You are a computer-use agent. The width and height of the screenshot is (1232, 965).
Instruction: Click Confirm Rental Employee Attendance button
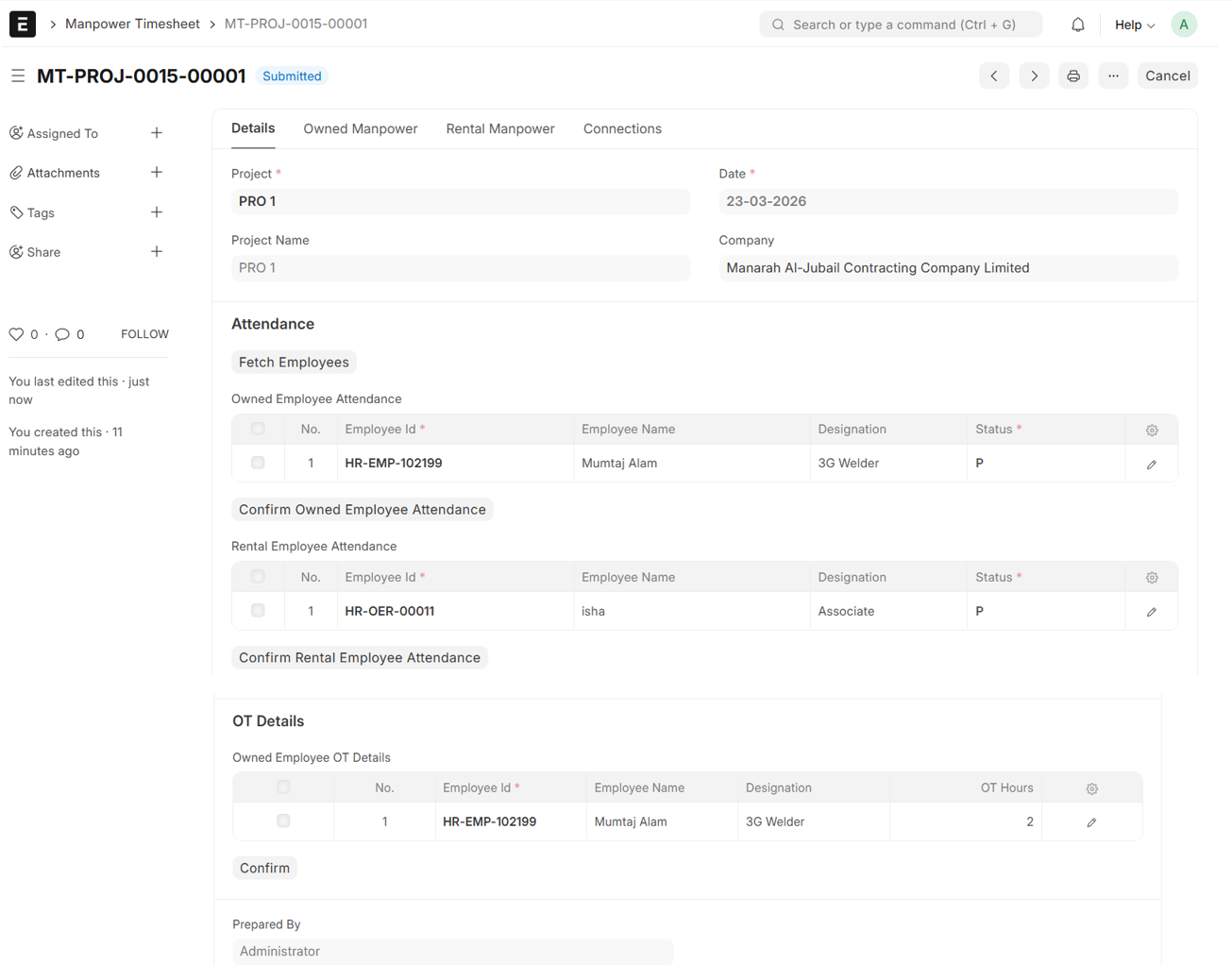tap(359, 657)
